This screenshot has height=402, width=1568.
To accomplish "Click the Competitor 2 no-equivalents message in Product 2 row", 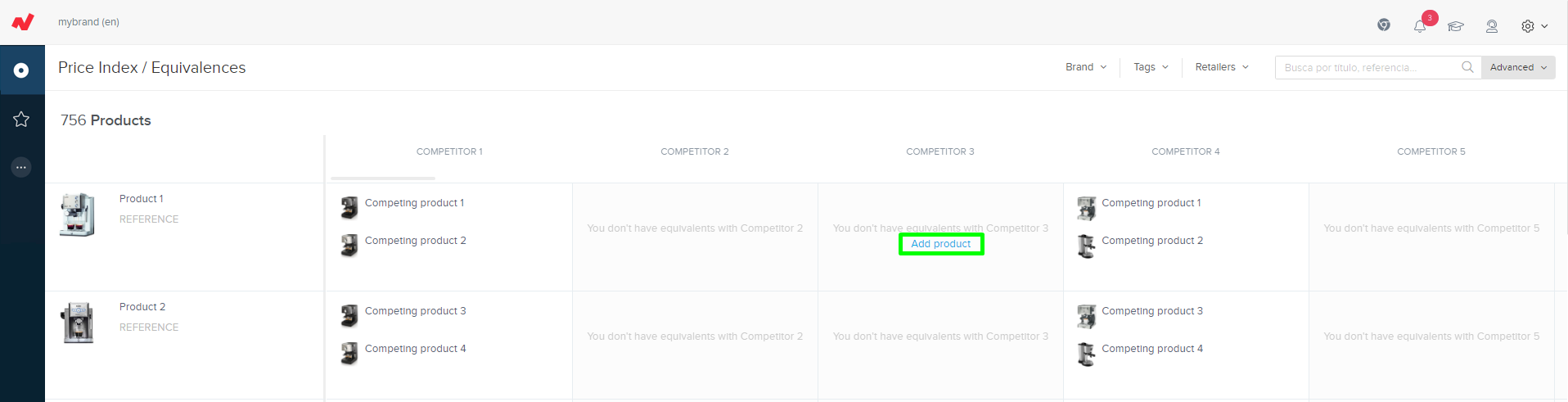I will tap(695, 337).
